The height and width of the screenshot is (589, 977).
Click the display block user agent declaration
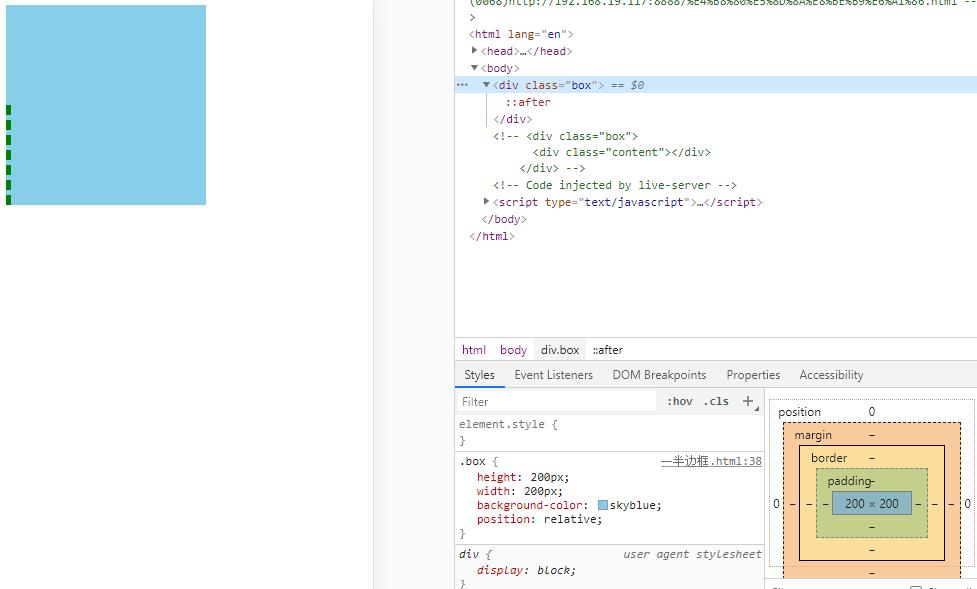[x=527, y=570]
